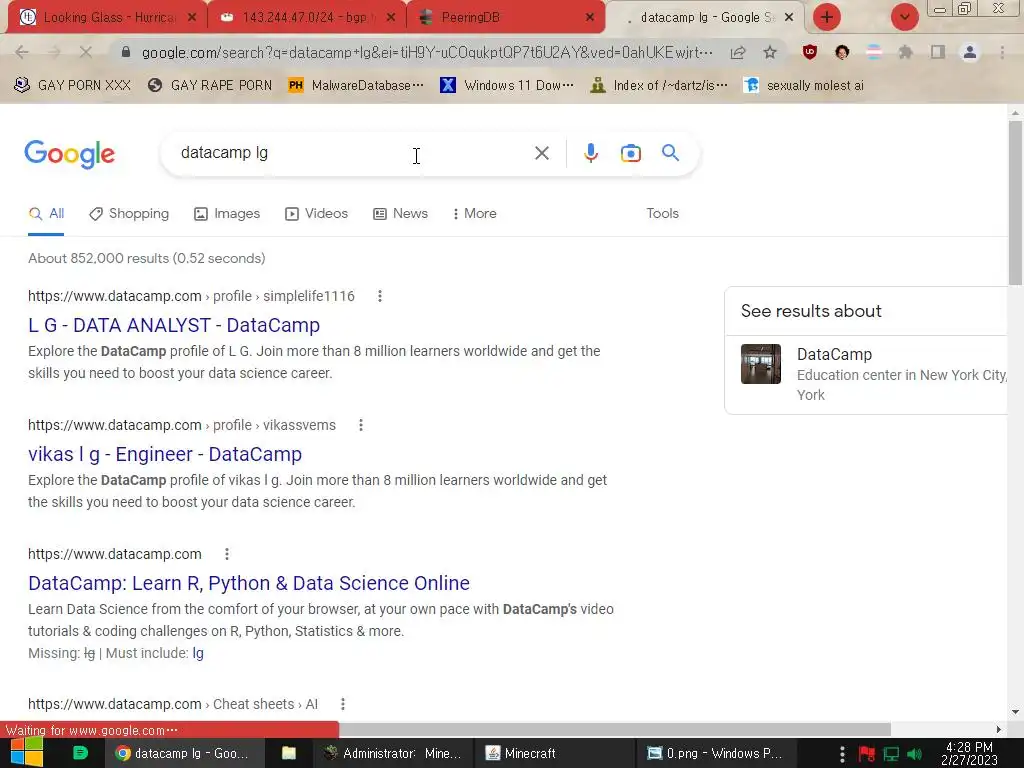
Task: Select the Images search filter
Action: pos(227,214)
